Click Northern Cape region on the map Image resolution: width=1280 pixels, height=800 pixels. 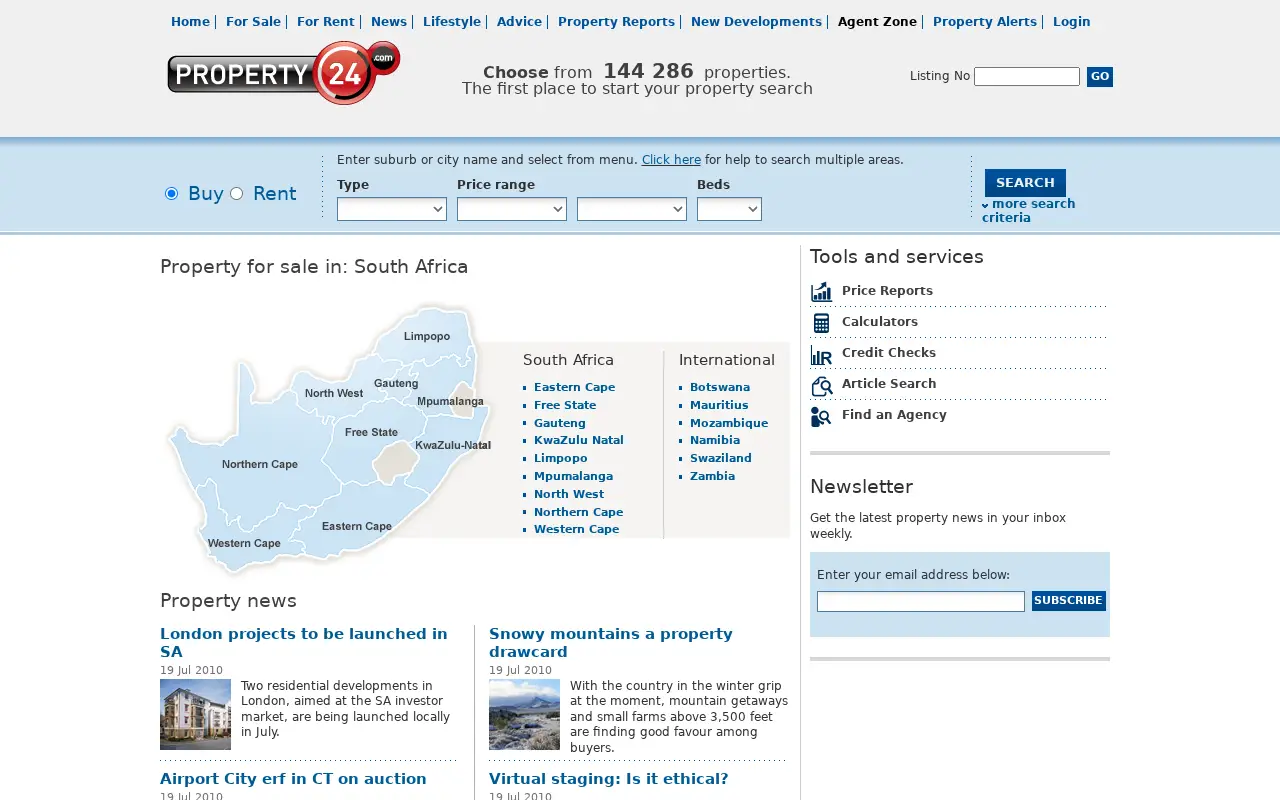point(260,464)
